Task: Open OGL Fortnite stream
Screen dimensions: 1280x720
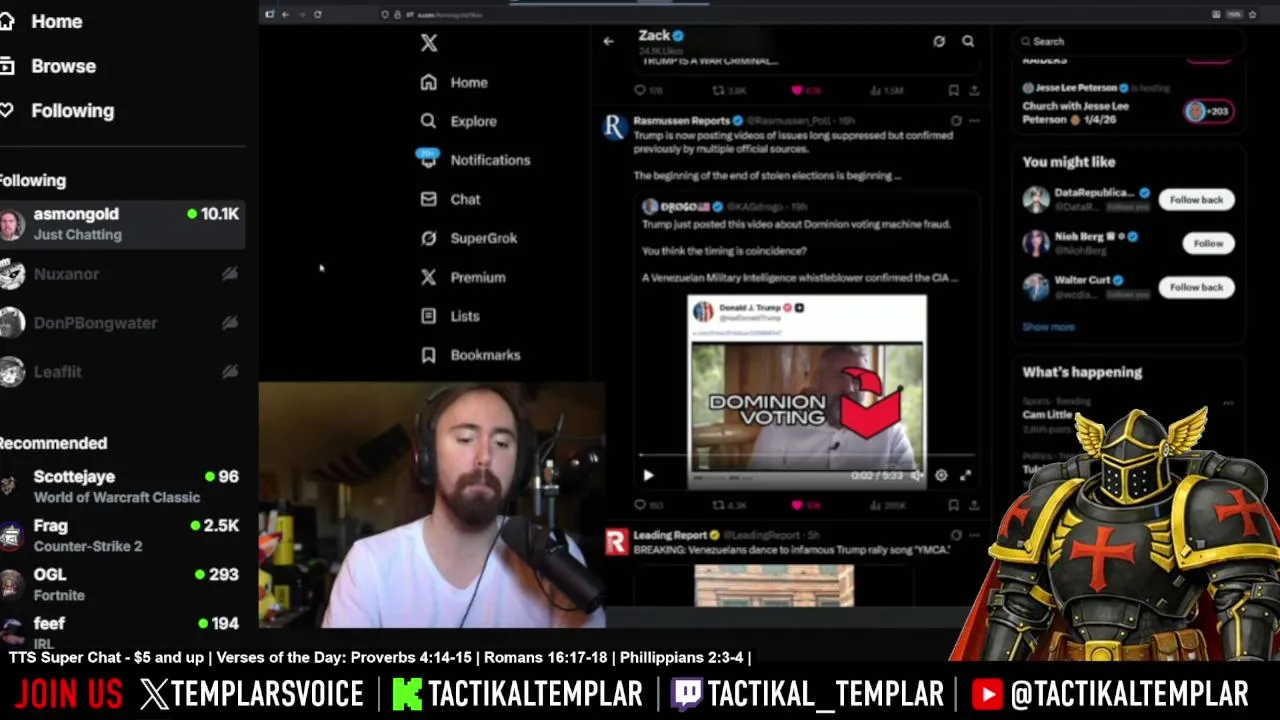Action: 120,585
